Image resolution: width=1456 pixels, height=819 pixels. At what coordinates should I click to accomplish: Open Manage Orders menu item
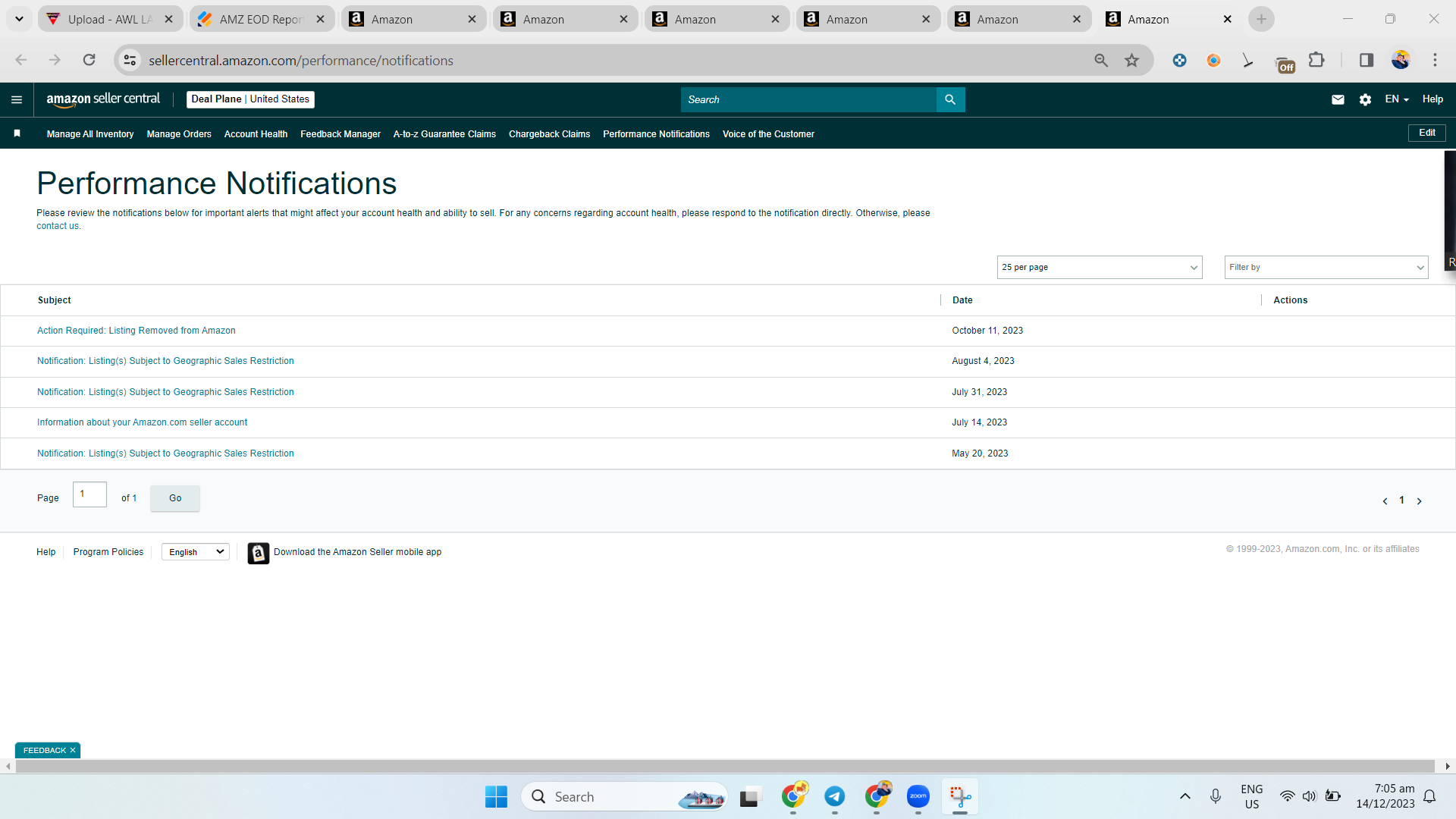(x=179, y=134)
